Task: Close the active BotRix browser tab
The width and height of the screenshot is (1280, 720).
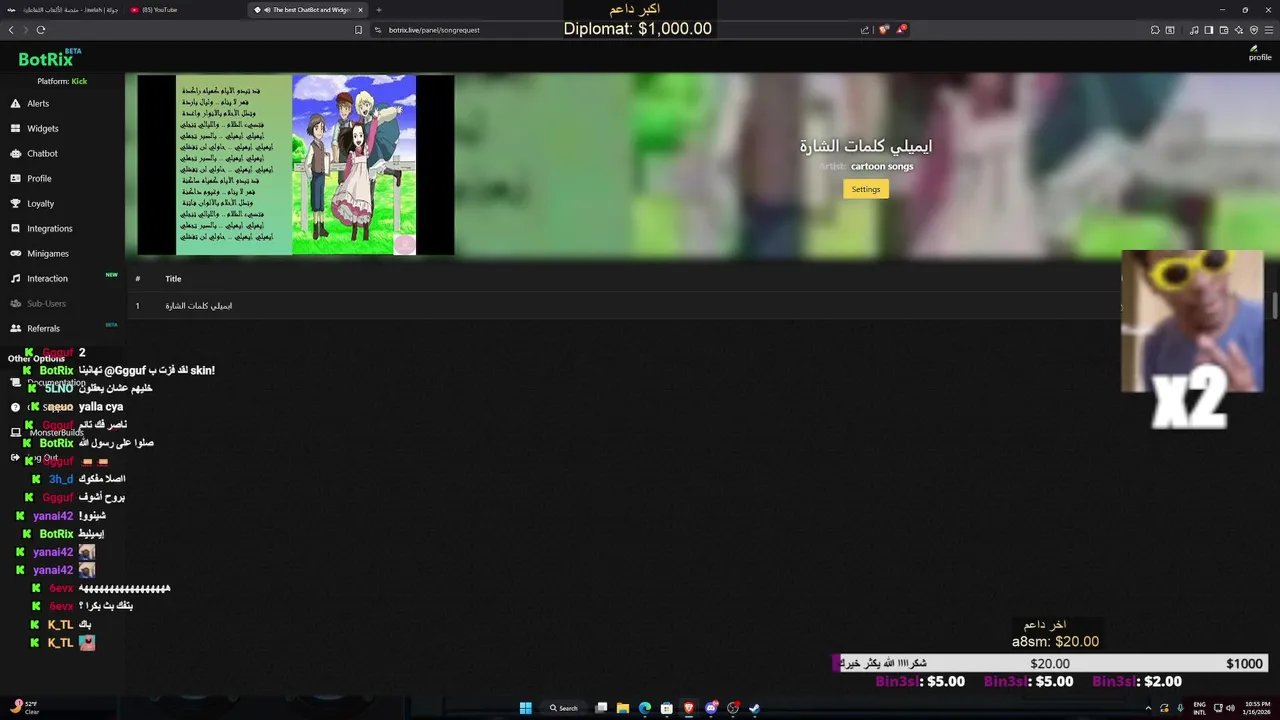Action: (x=361, y=10)
